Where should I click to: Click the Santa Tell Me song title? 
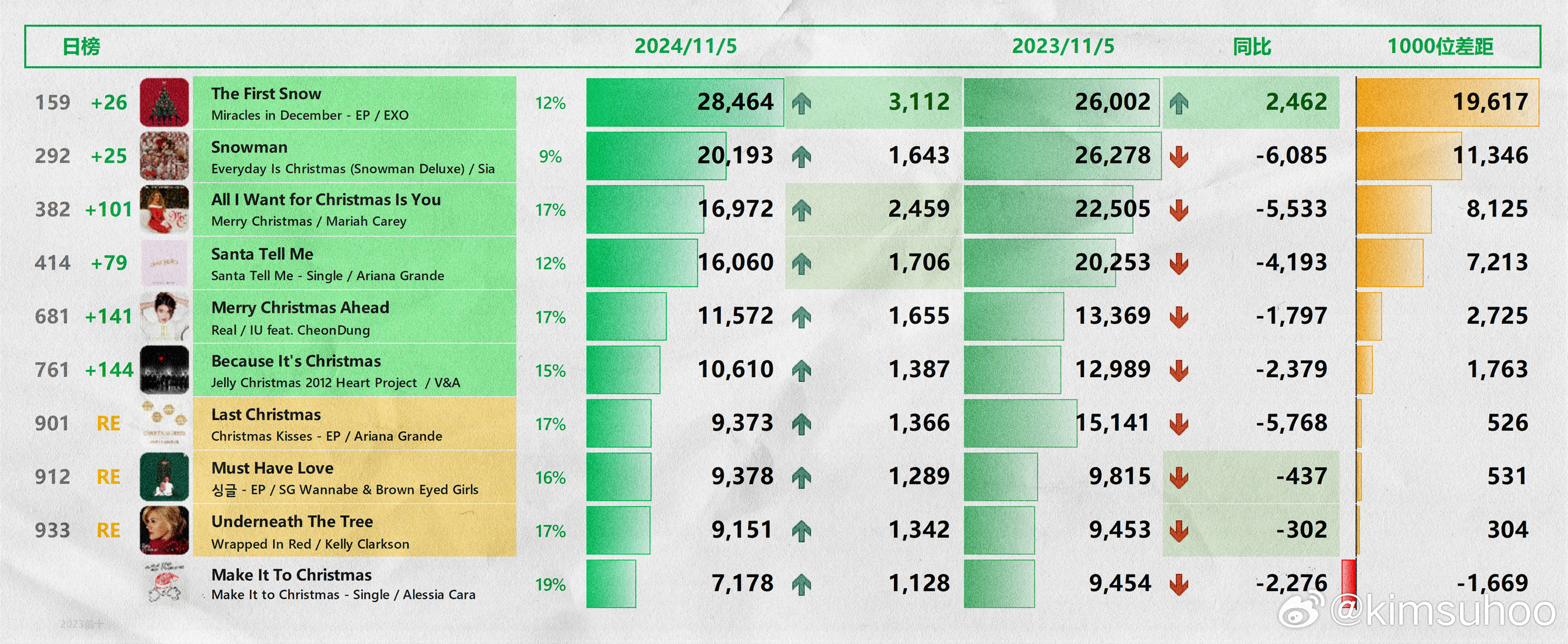pyautogui.click(x=263, y=254)
